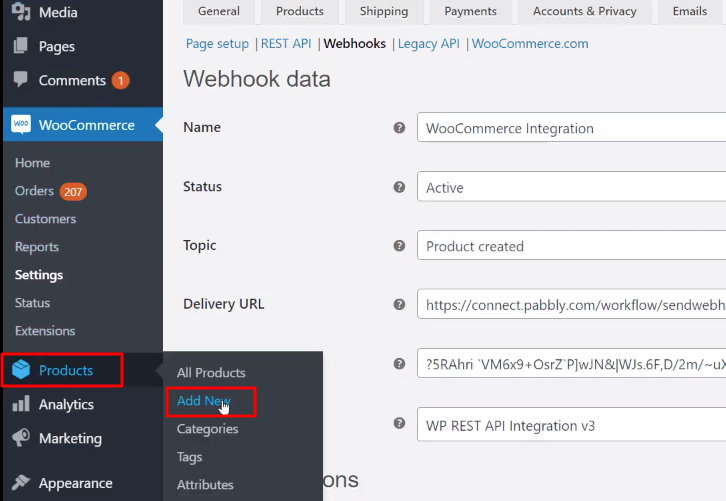Click help icon beside the secret key field
The height and width of the screenshot is (501, 726).
(399, 363)
